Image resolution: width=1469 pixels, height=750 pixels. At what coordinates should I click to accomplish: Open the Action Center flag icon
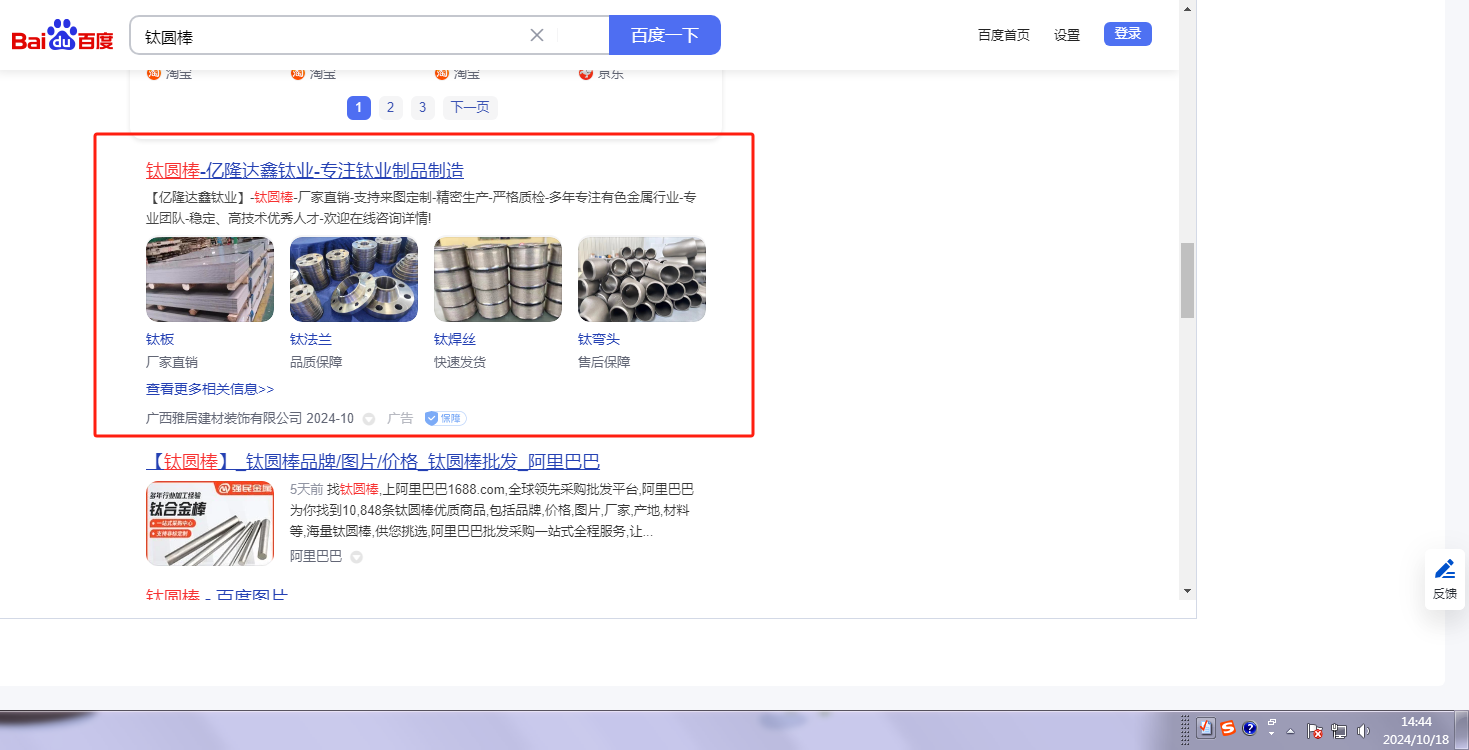[x=1316, y=730]
